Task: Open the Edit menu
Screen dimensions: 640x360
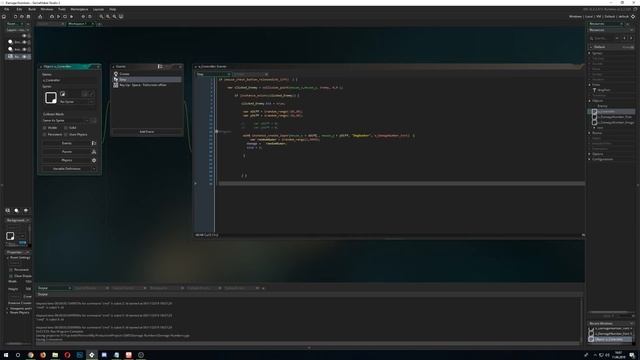Action: click(19, 9)
